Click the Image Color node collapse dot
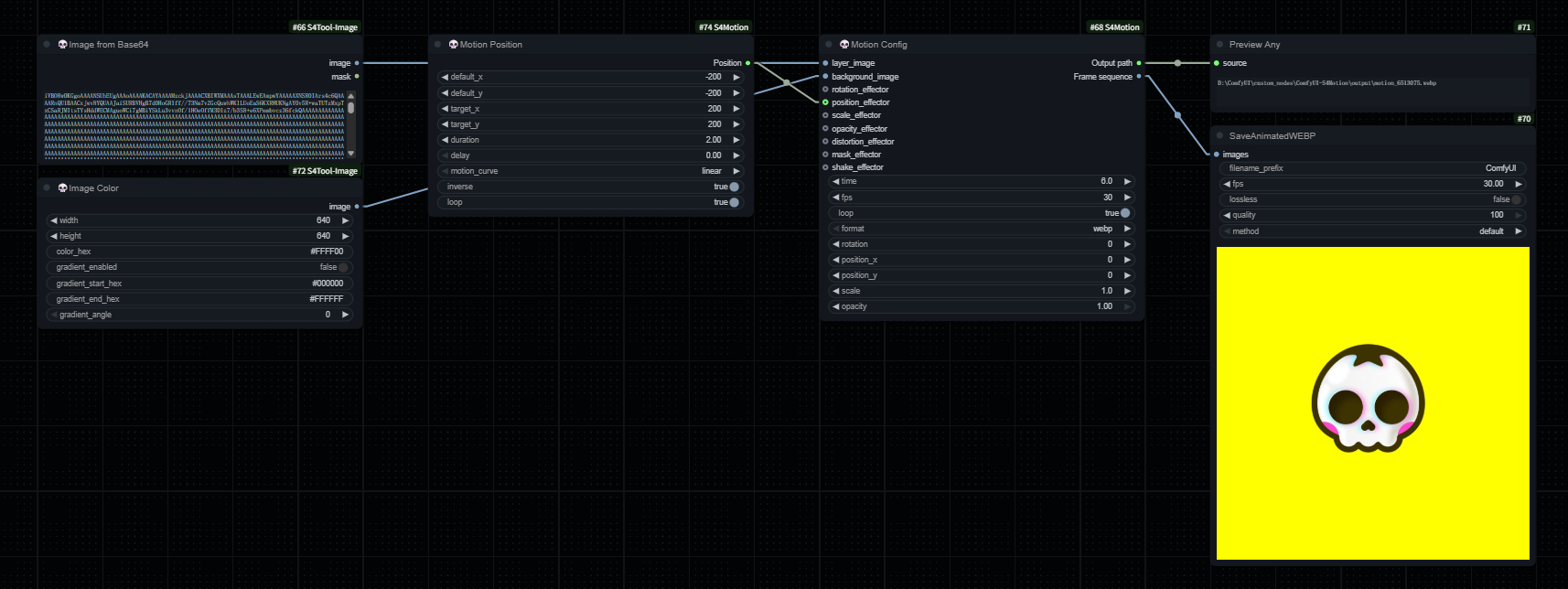 (x=47, y=187)
